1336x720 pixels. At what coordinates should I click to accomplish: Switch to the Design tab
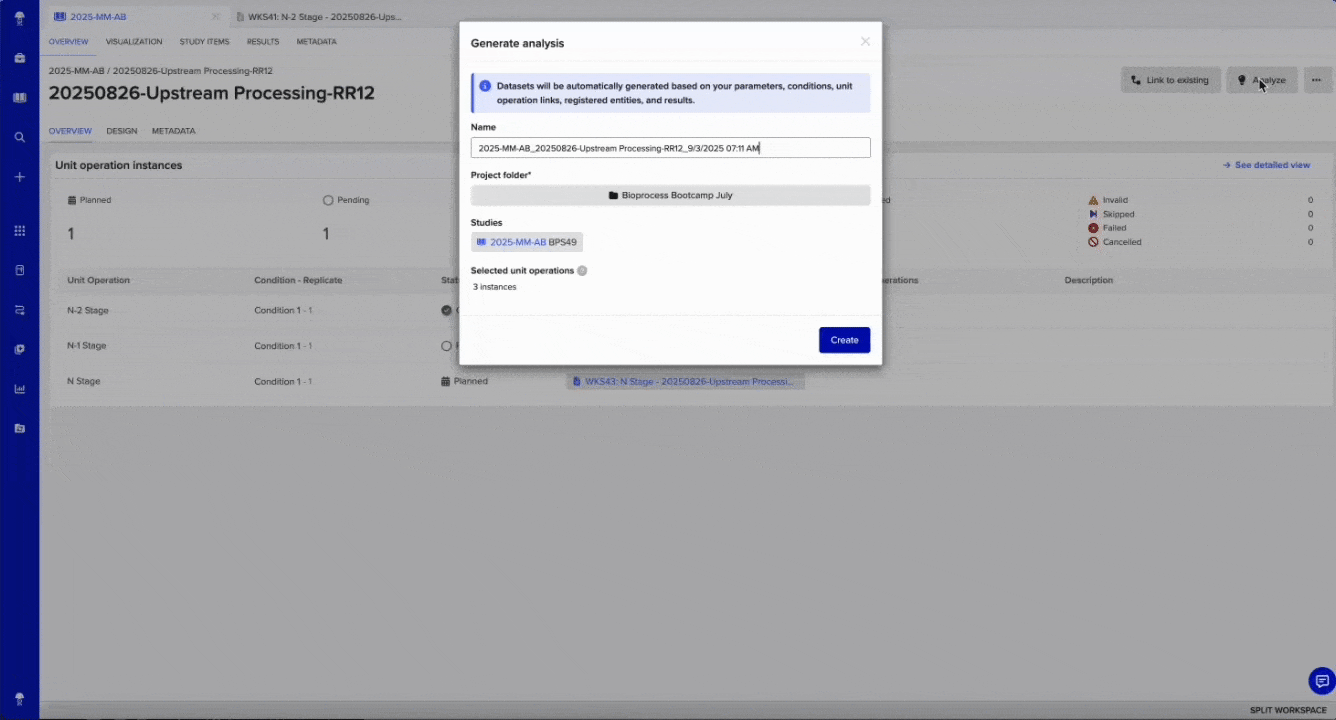(122, 131)
